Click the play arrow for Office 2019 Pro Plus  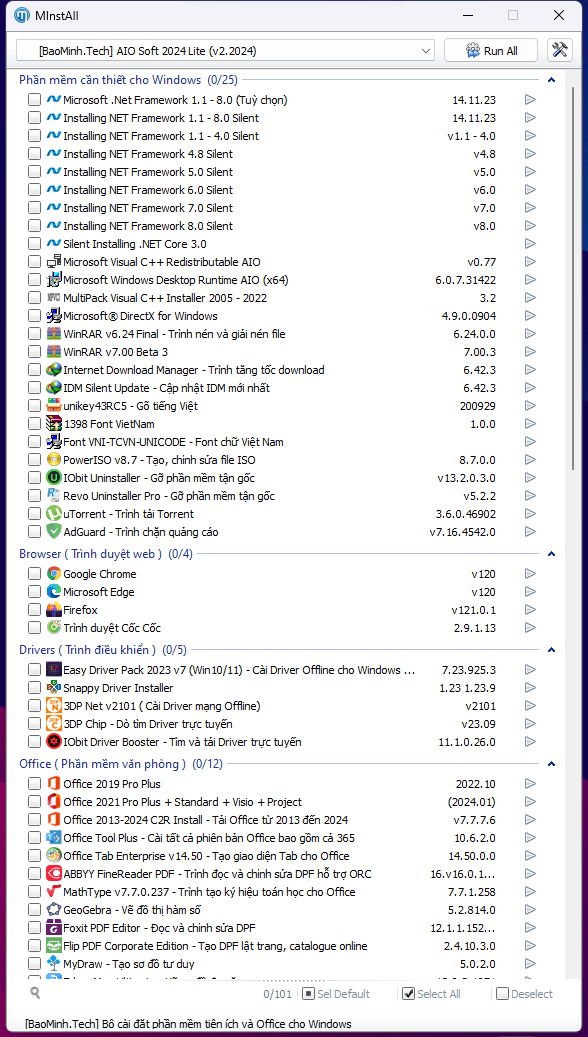[x=530, y=784]
